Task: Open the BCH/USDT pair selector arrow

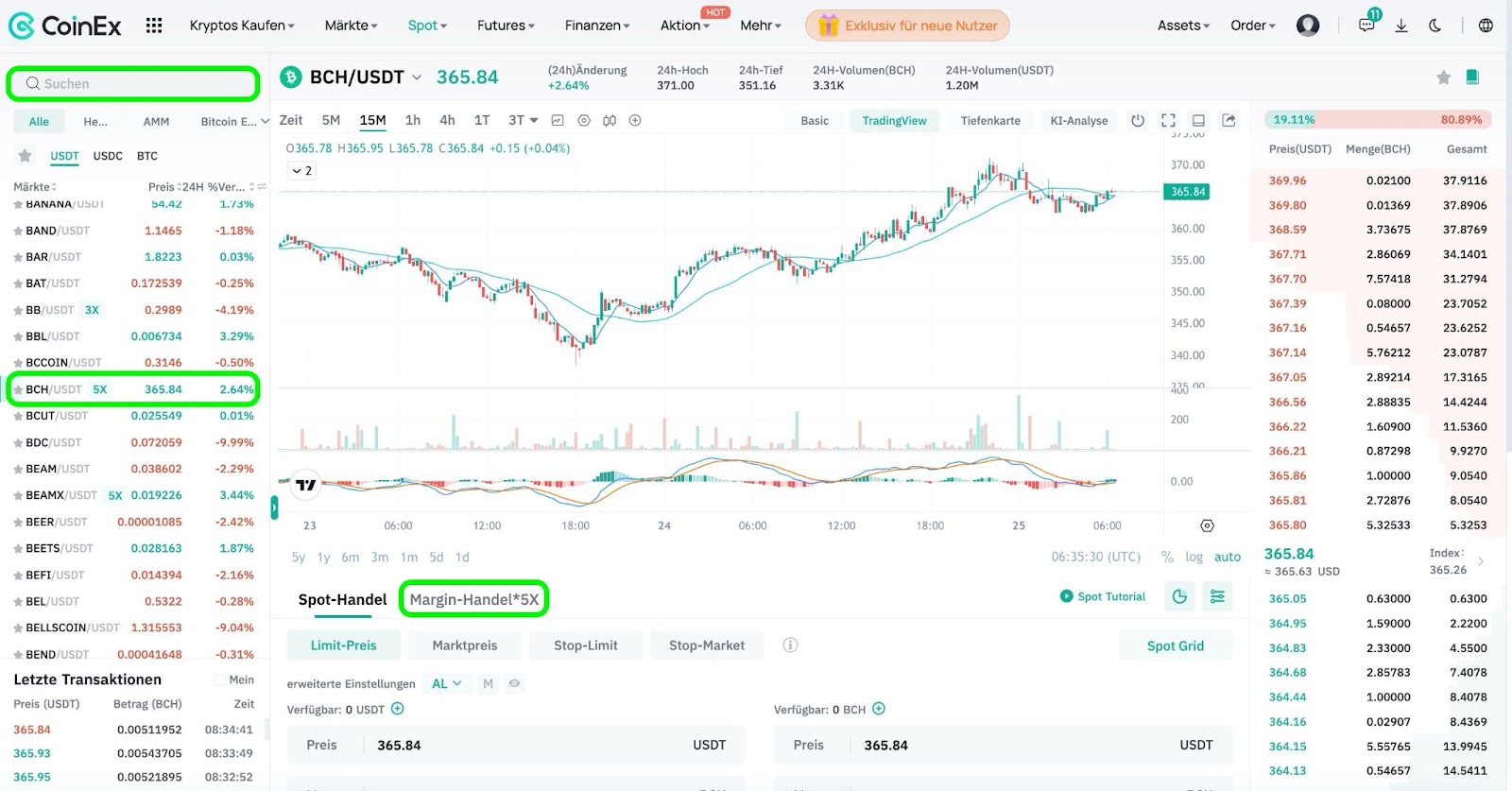Action: point(416,77)
